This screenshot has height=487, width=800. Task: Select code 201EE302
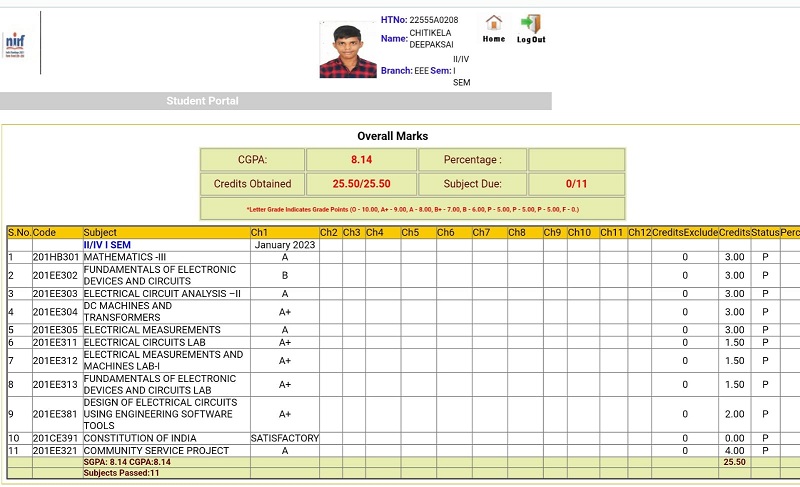click(56, 275)
